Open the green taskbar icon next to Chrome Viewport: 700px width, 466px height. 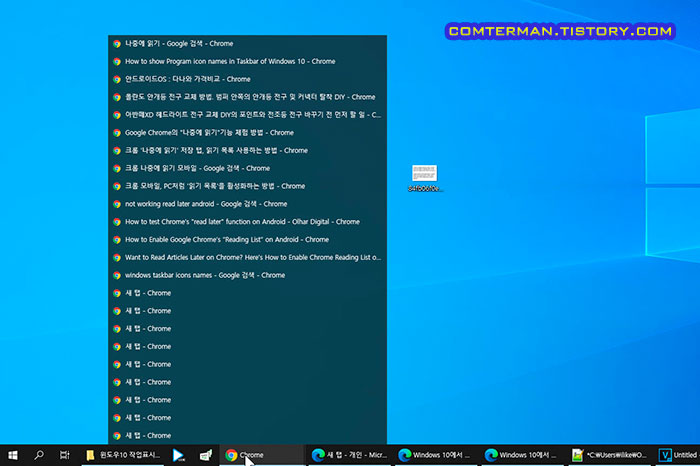coord(205,455)
